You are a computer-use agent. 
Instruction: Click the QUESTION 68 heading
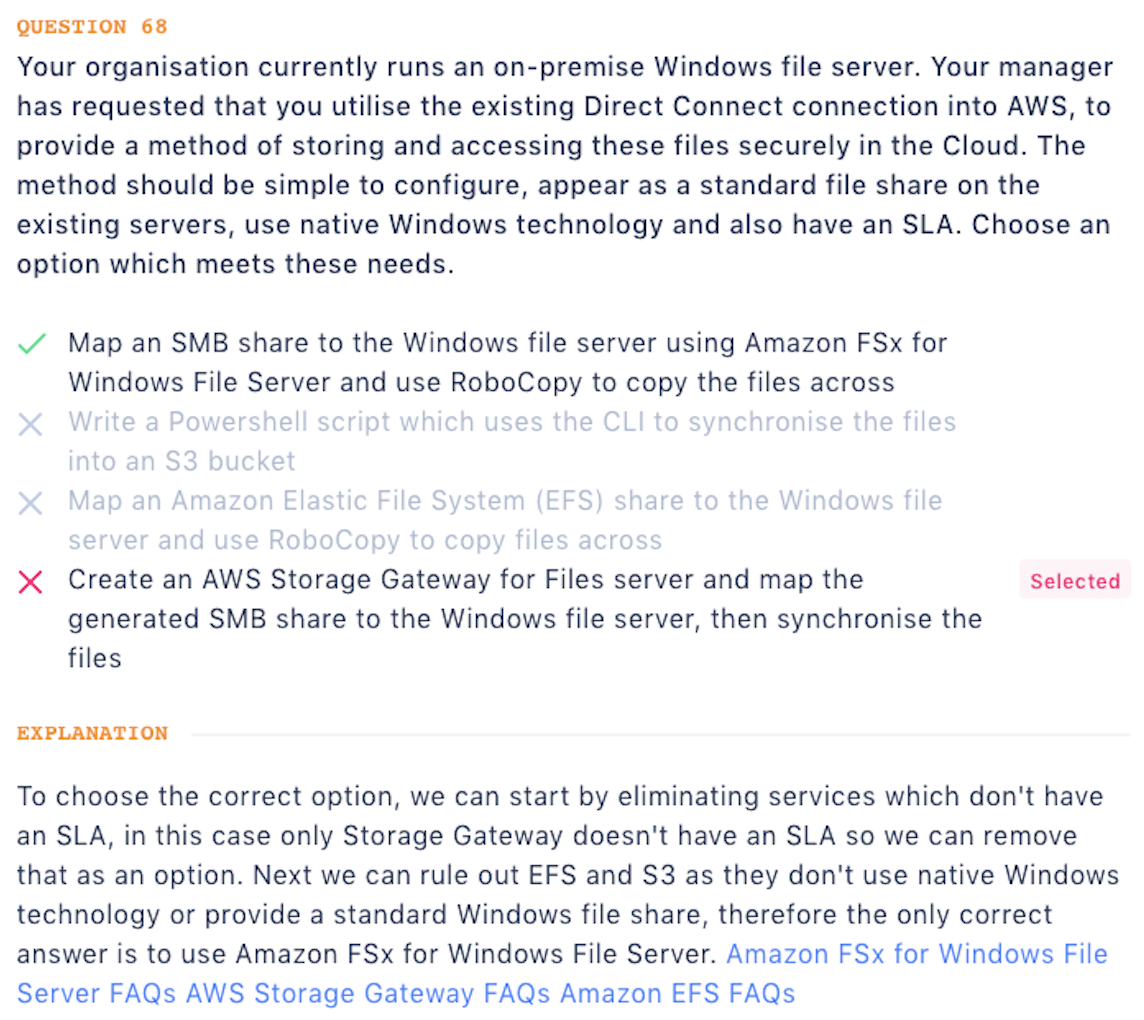tap(92, 27)
